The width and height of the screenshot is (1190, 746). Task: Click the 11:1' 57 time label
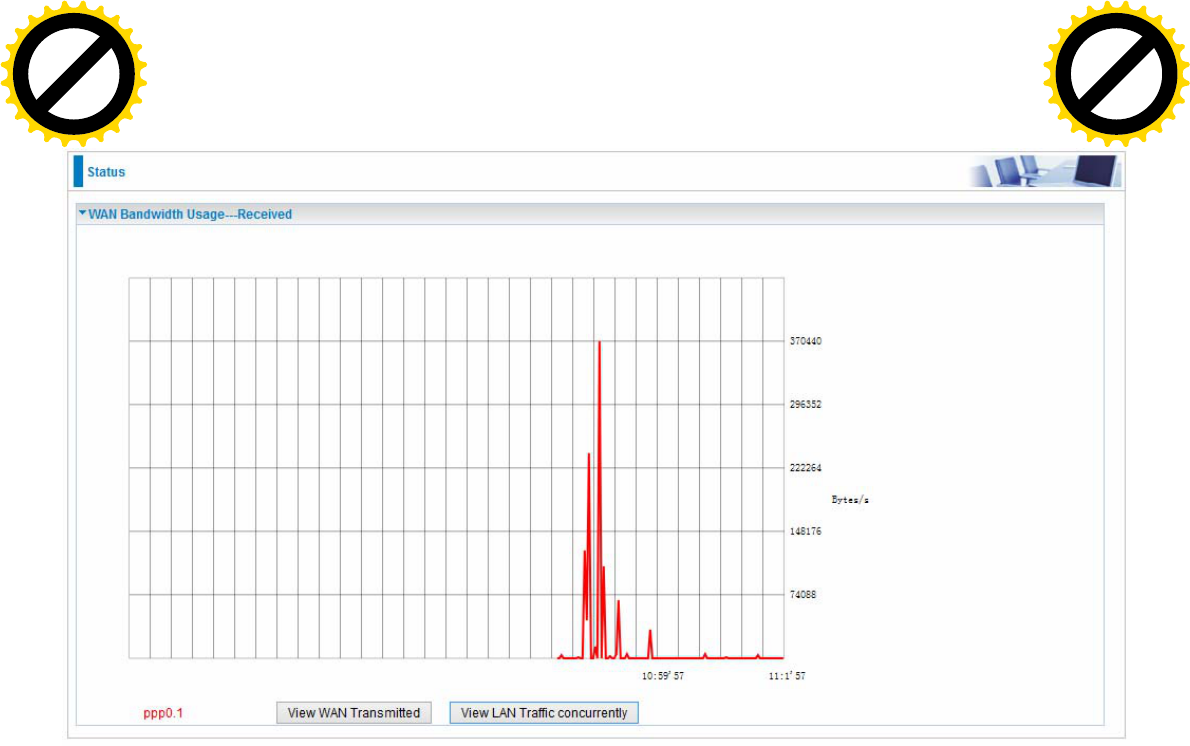pos(787,675)
